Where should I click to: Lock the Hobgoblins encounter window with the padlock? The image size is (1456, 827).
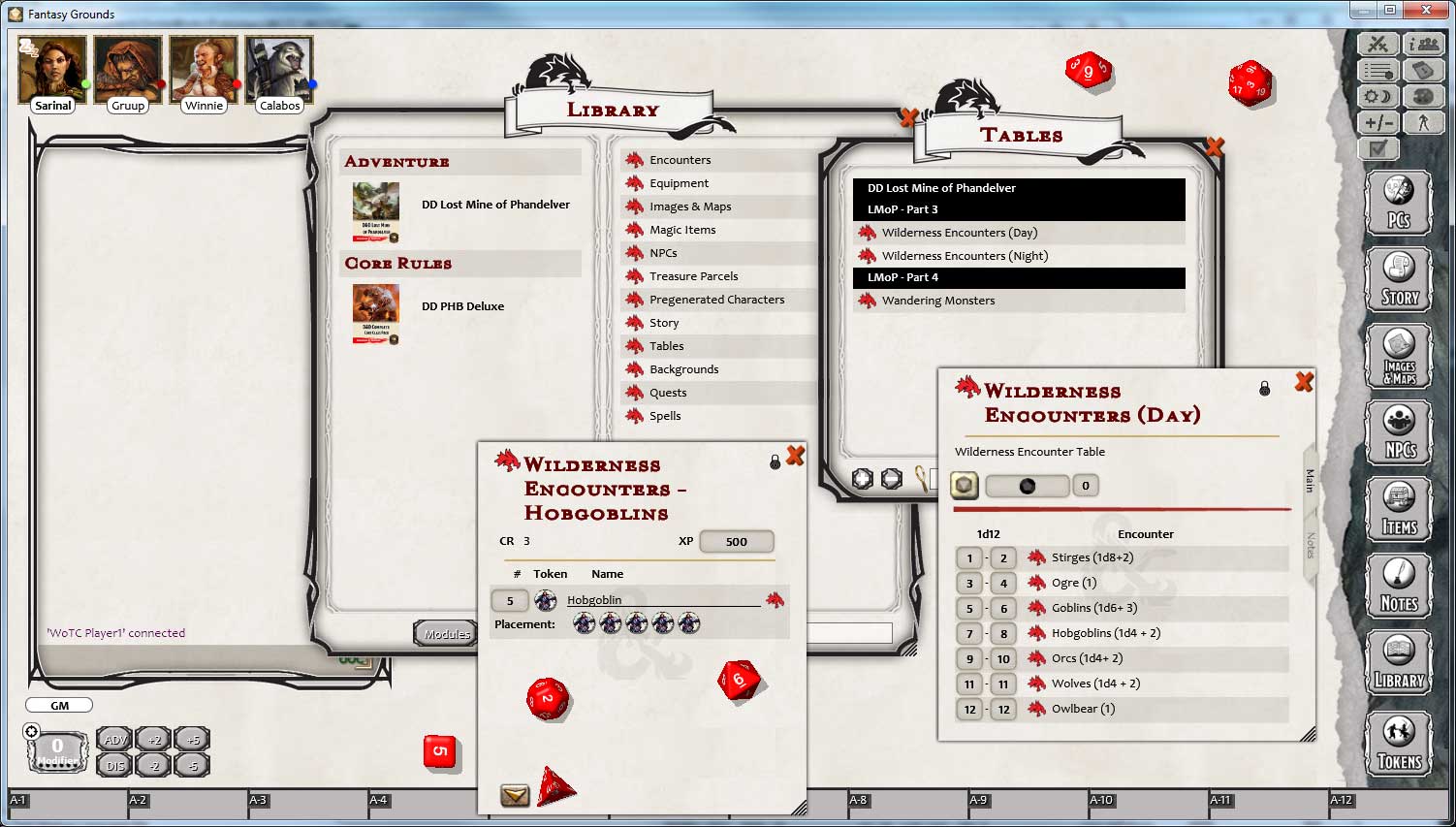pos(774,463)
